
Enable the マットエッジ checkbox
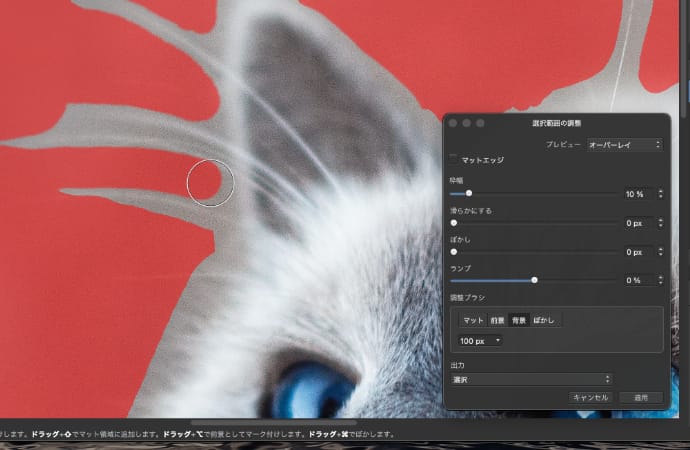455,159
